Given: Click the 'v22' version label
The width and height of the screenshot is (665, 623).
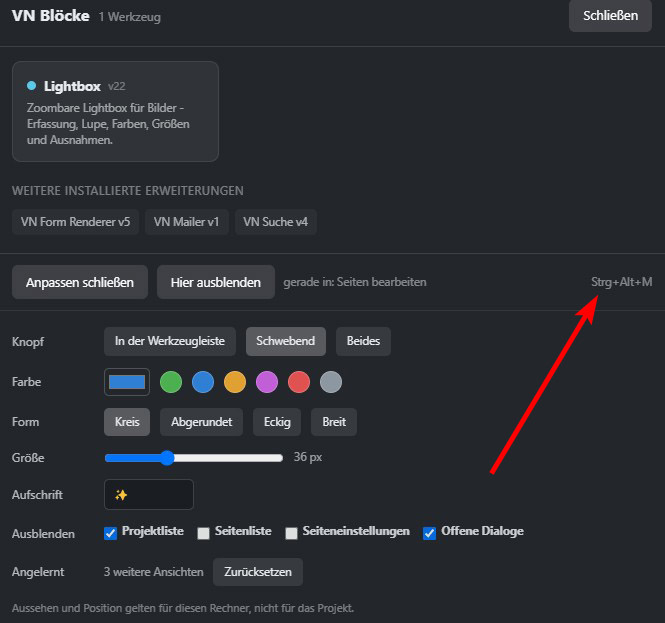Looking at the screenshot, I should point(117,87).
